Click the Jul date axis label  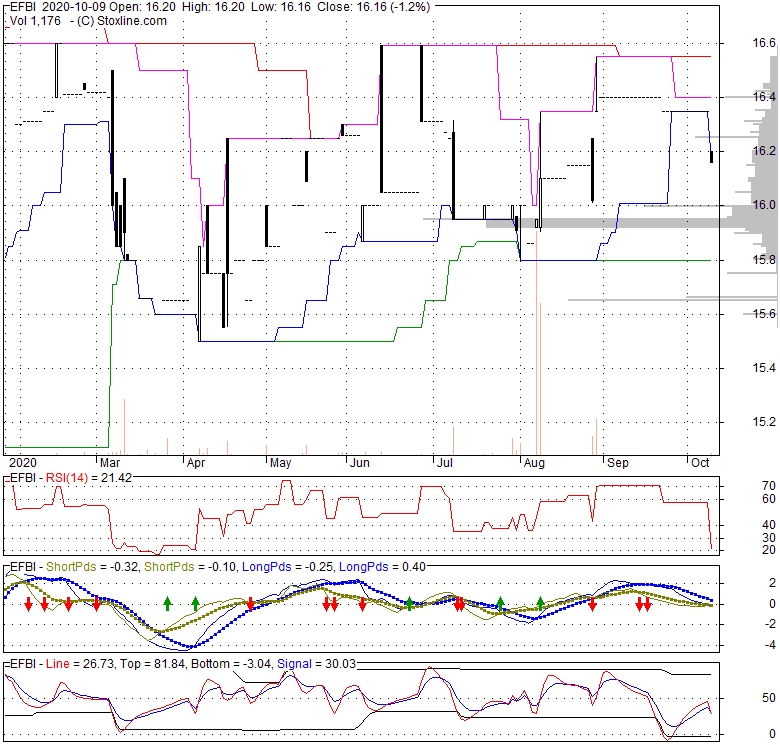click(444, 463)
